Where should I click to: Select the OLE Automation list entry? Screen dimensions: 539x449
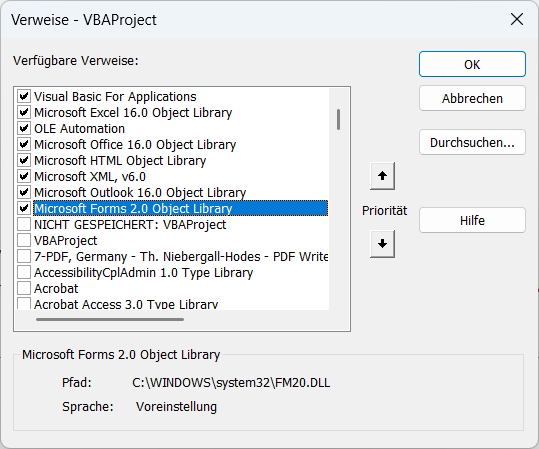click(x=79, y=129)
